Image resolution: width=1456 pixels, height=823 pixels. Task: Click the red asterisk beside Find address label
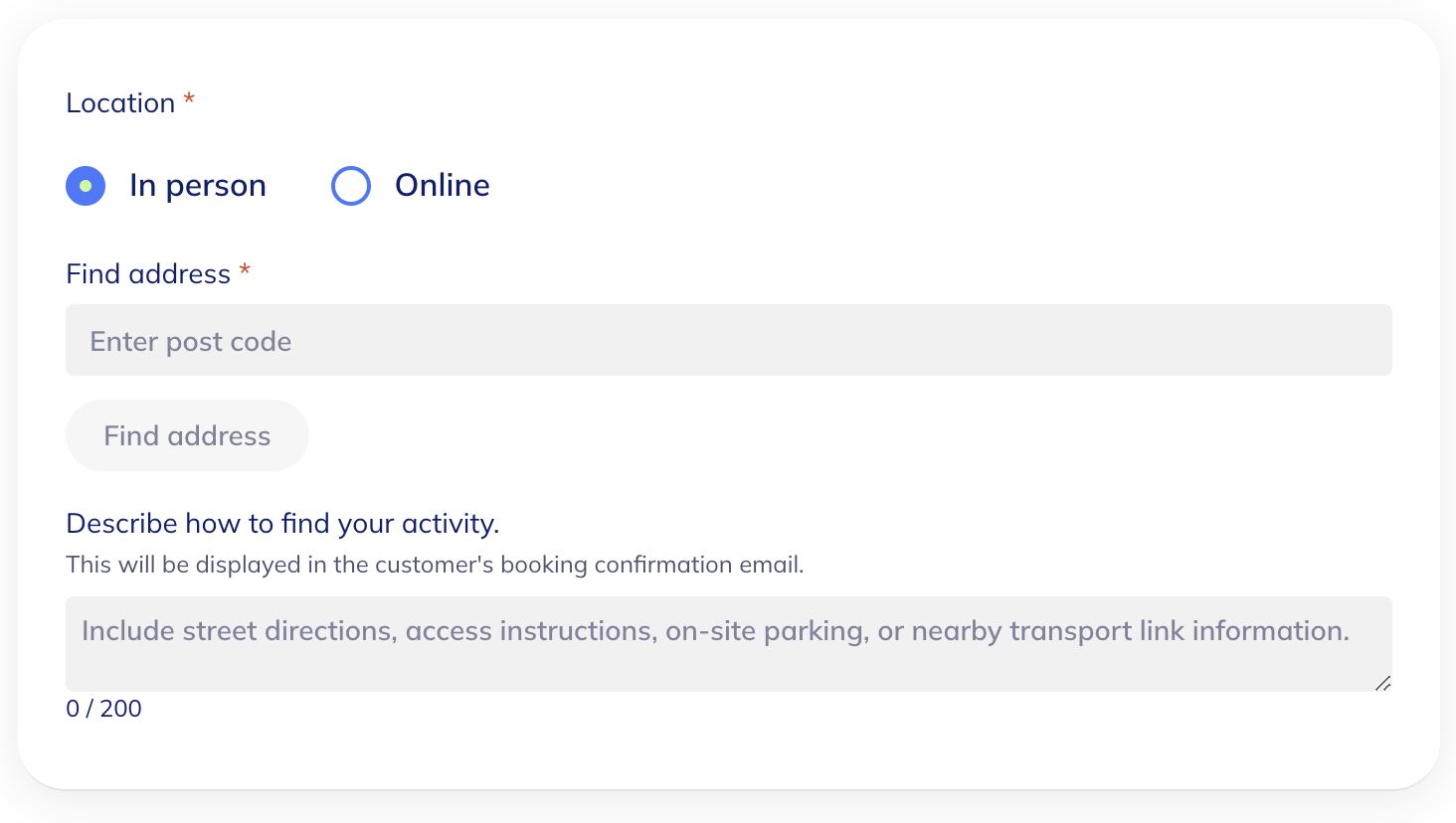coord(245,271)
